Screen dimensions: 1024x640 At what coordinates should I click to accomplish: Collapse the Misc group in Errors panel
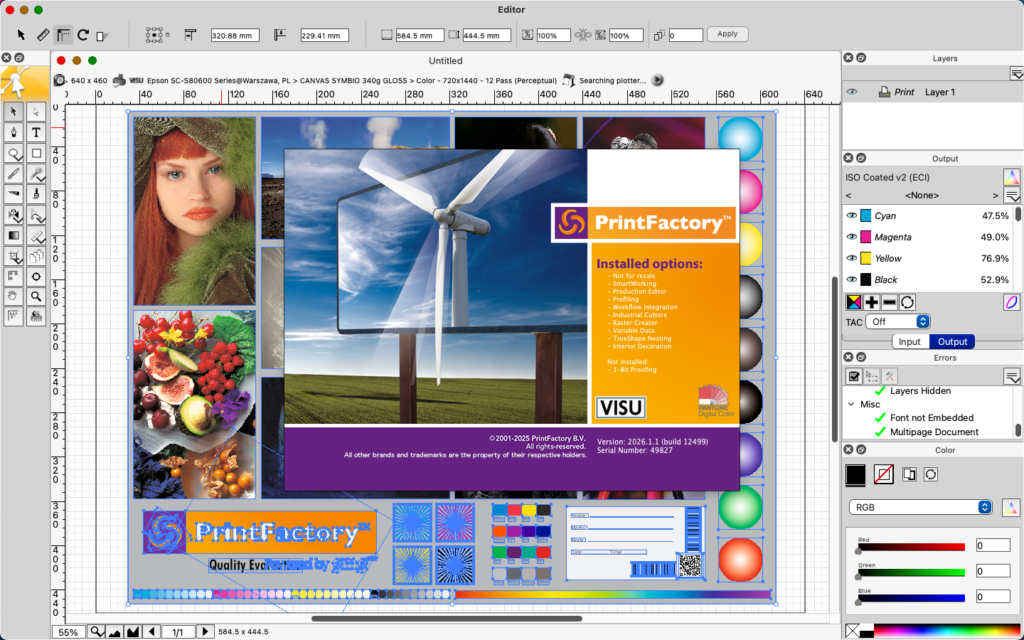coord(851,404)
